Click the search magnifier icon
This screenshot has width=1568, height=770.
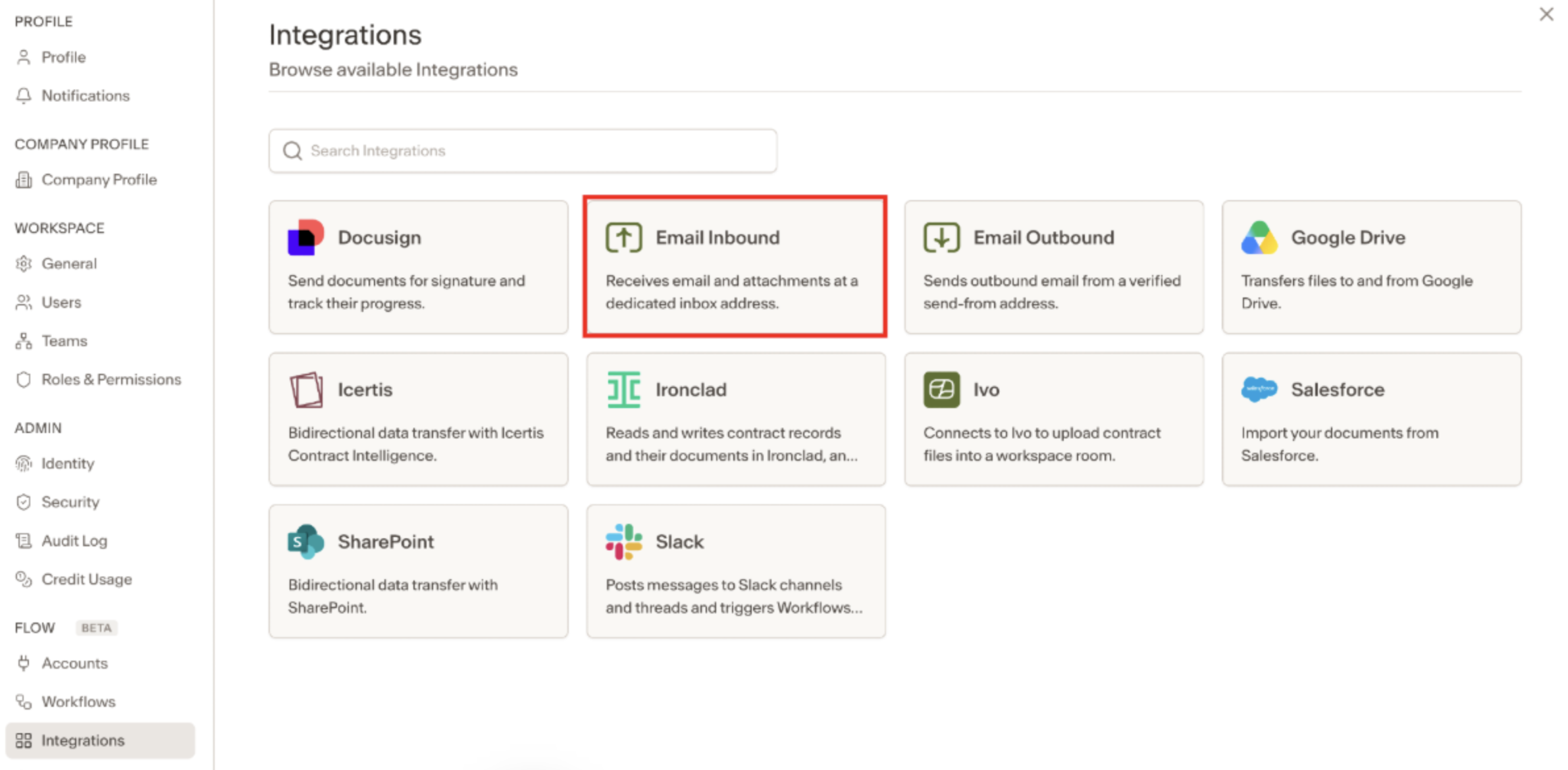[x=292, y=151]
